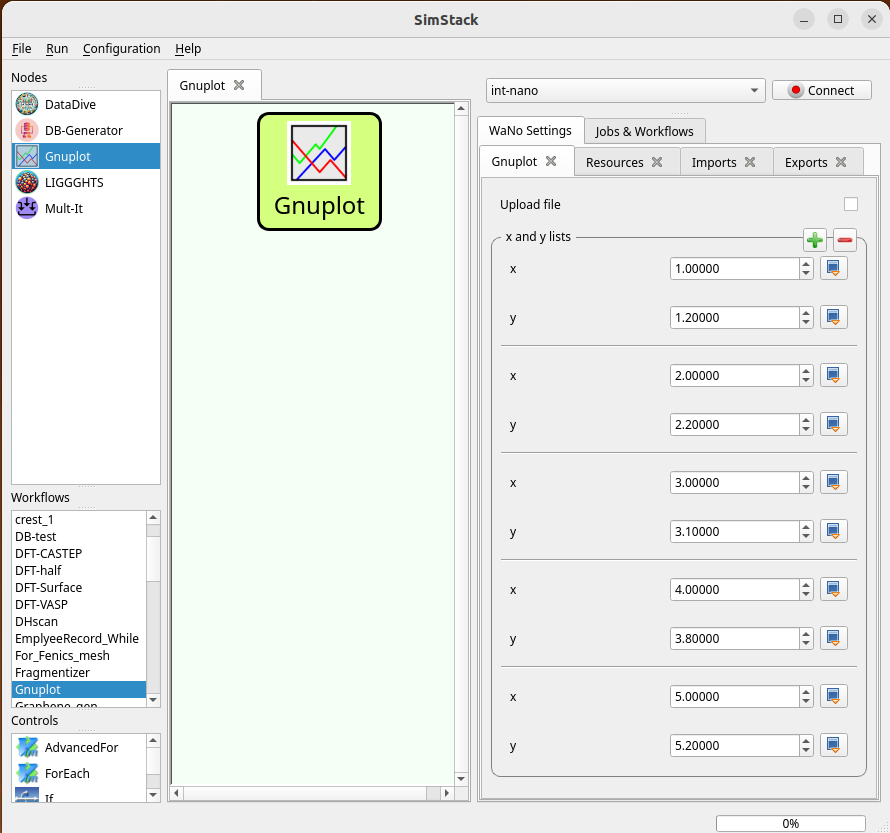Screen dimensions: 890x833
Task: Click the workflow canvas horizontal scrollbar right arrow
Action: 447,793
